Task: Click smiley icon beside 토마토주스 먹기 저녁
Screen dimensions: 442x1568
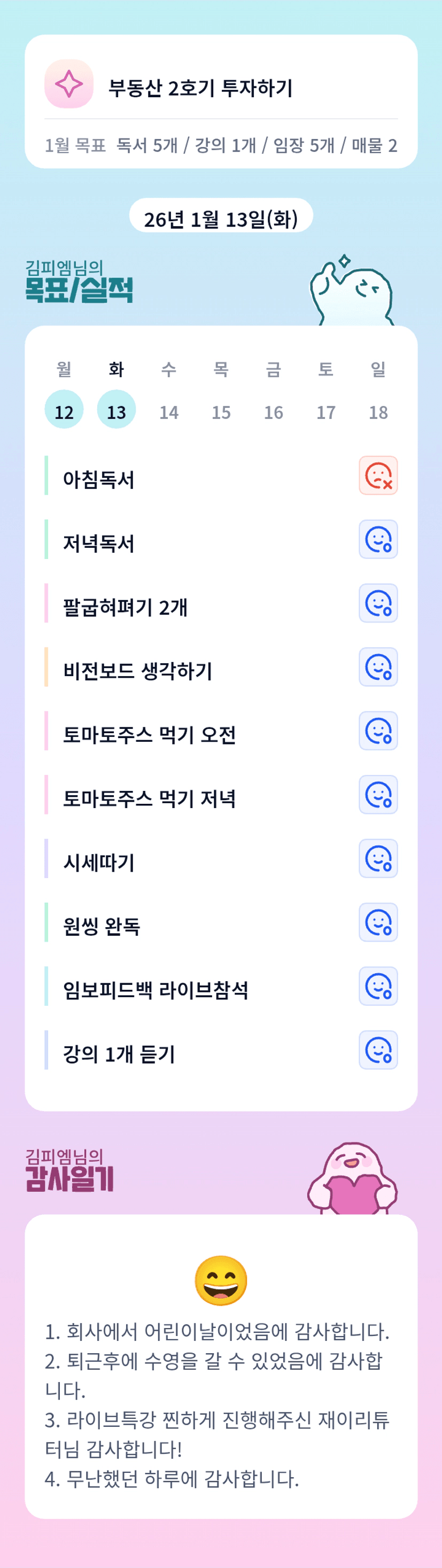Action: click(x=378, y=795)
